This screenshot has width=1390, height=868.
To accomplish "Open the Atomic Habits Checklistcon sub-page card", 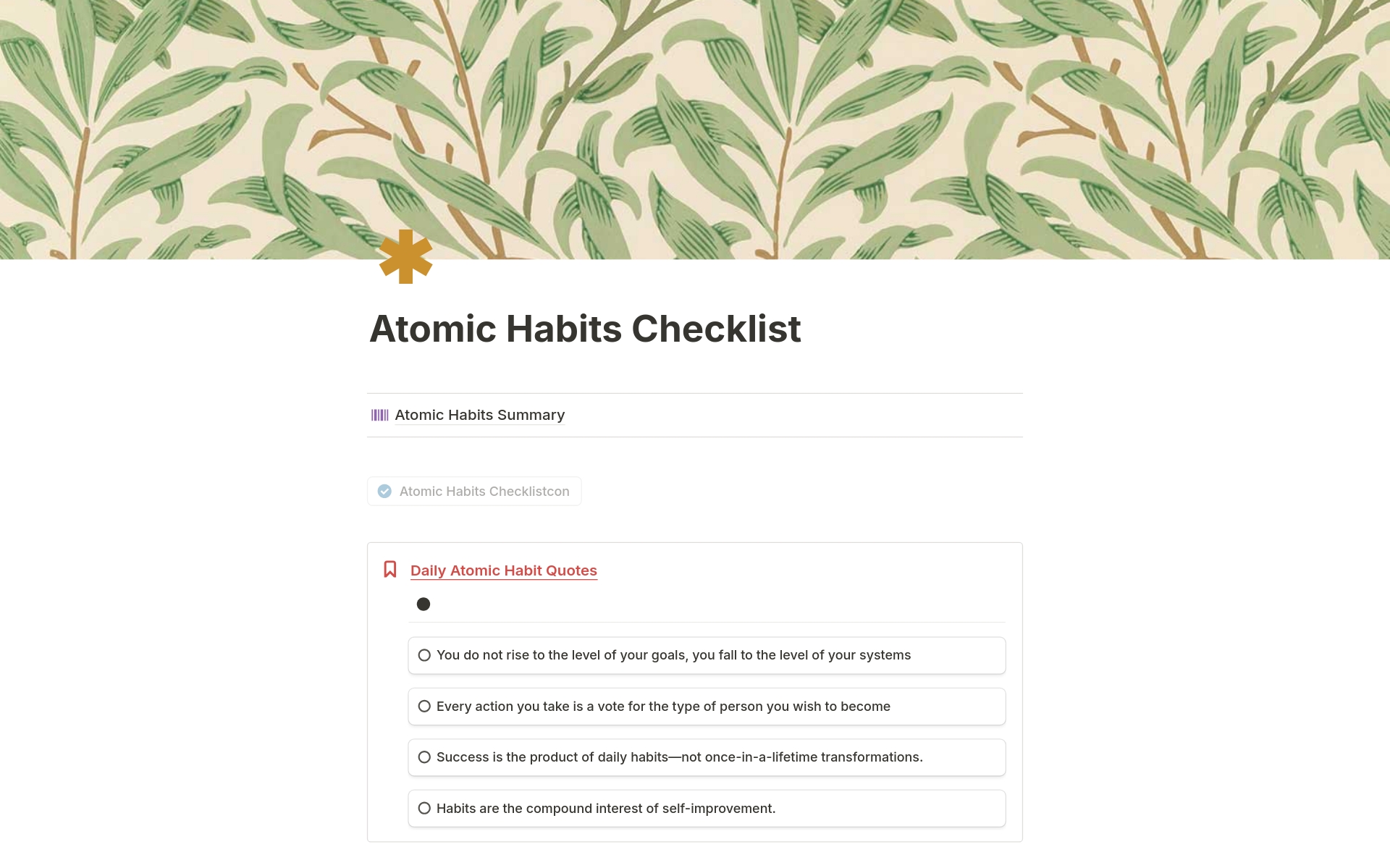I will click(x=484, y=491).
